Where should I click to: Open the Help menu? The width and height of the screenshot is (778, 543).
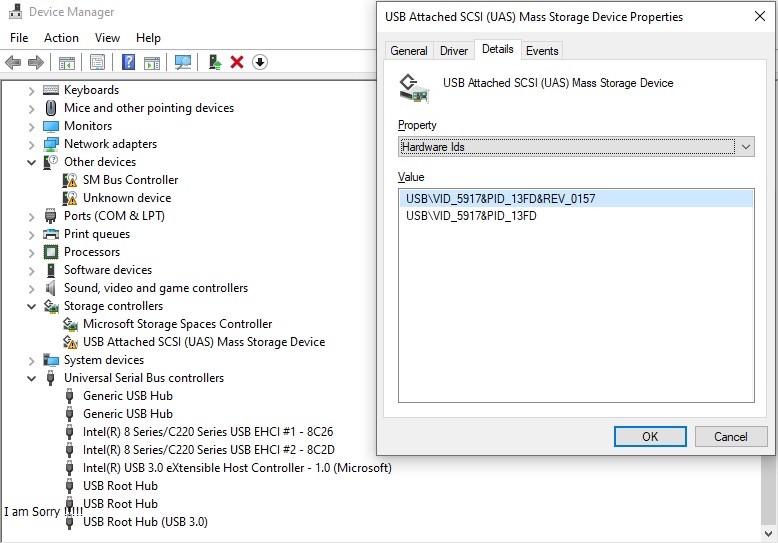[148, 38]
